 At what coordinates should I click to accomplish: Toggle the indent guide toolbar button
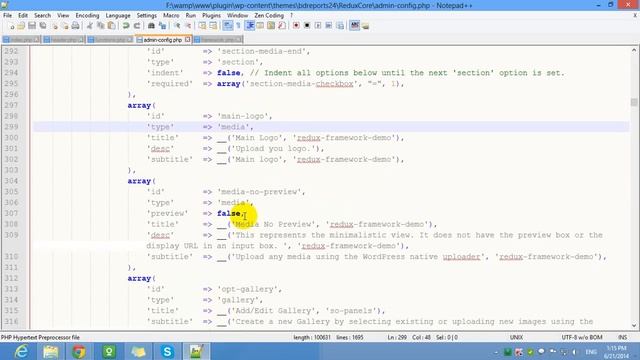tap(250, 26)
